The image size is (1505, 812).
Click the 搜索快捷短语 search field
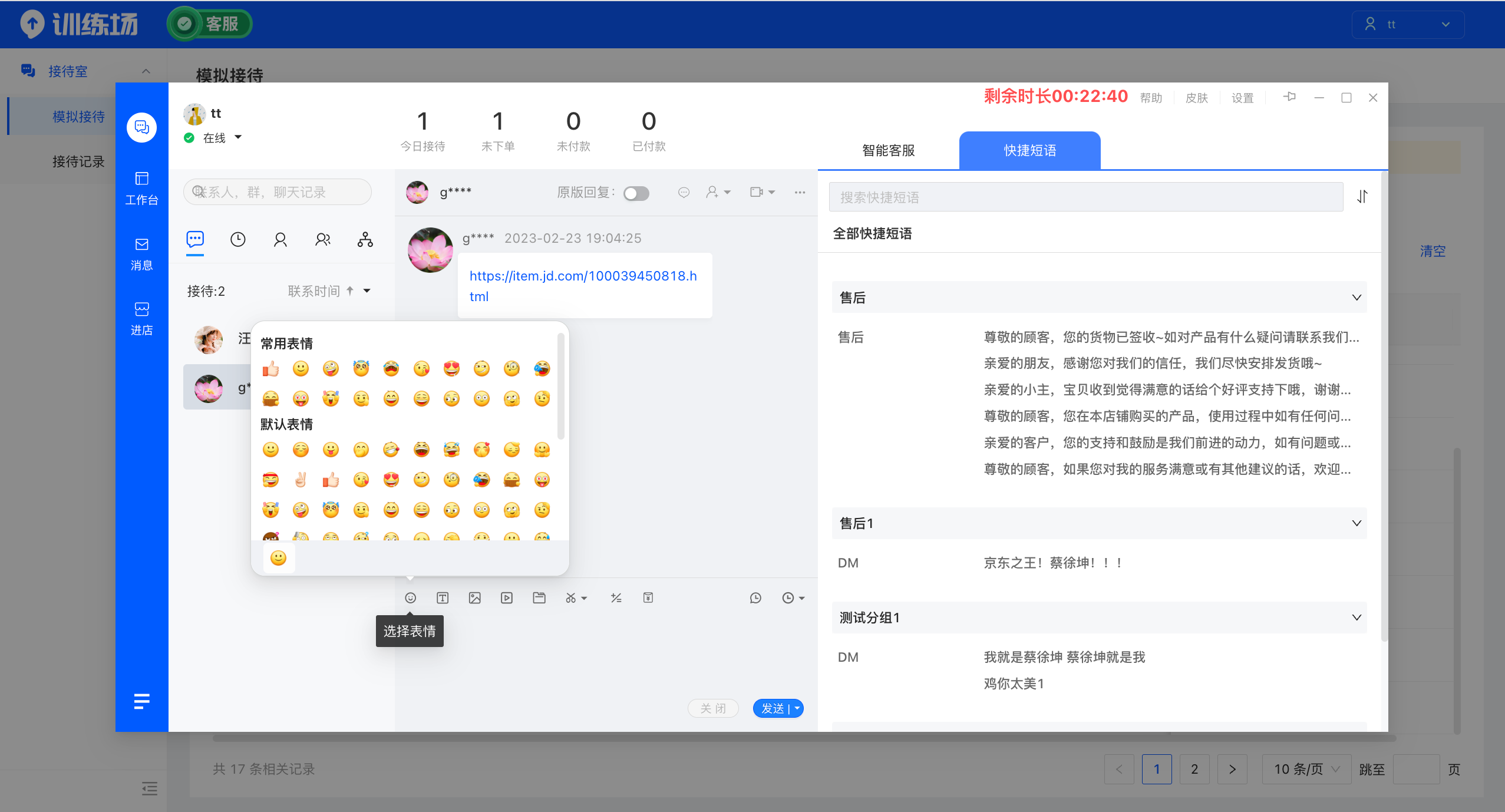1085,197
